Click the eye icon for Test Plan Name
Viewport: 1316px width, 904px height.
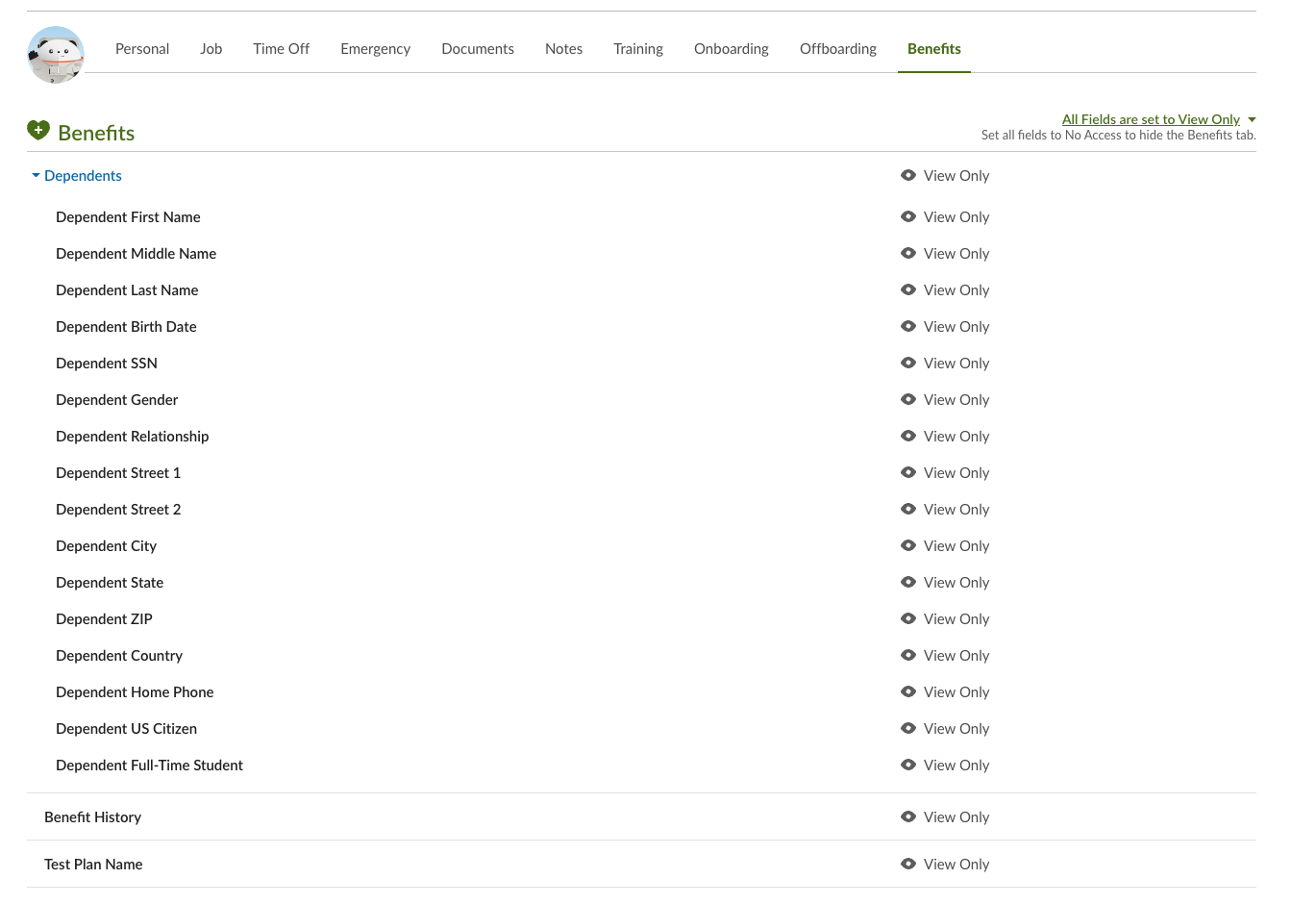(908, 865)
